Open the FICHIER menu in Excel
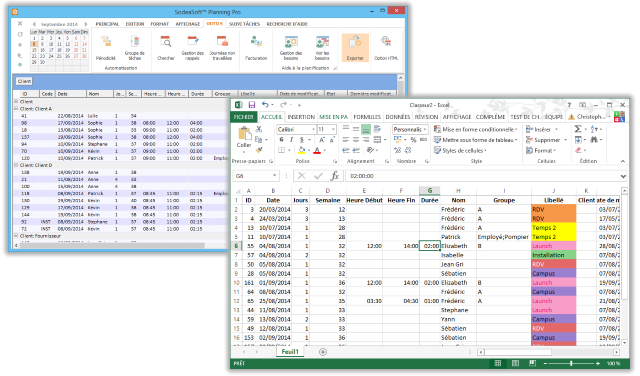The height and width of the screenshot is (376, 640). click(x=244, y=117)
